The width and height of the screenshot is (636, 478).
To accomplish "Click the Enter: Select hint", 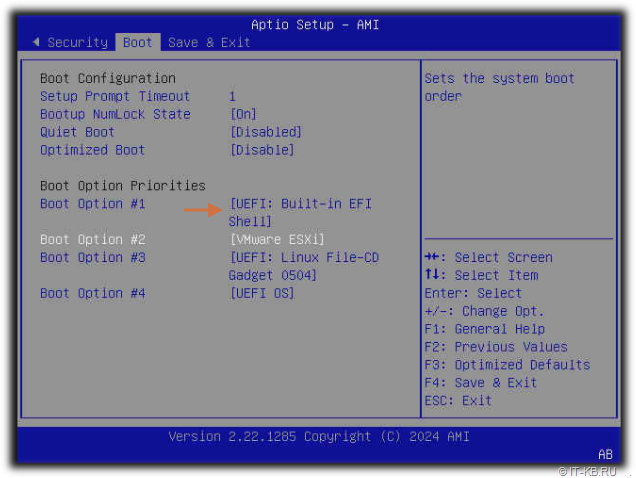I will tap(473, 293).
